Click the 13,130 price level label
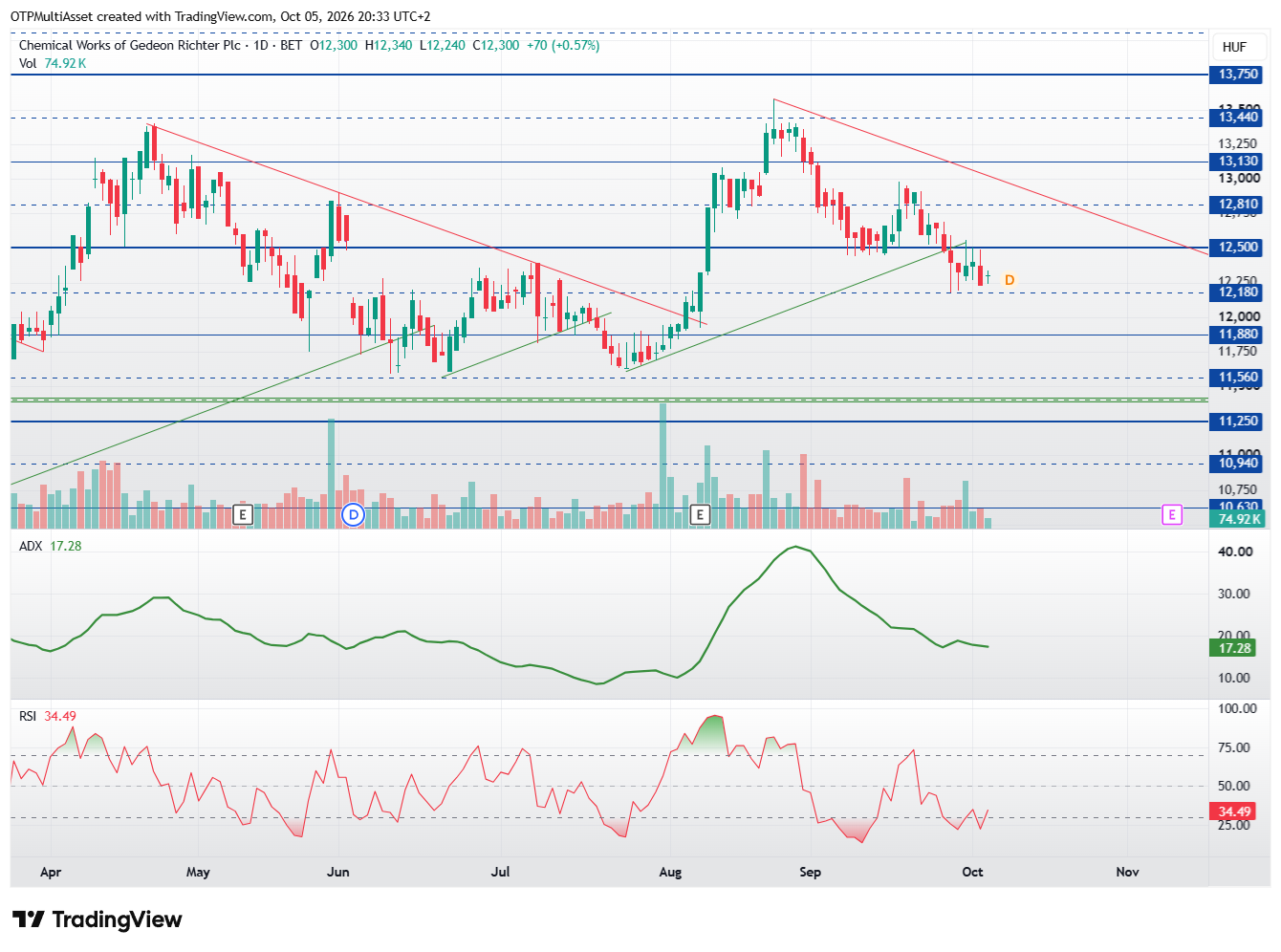 (1238, 161)
